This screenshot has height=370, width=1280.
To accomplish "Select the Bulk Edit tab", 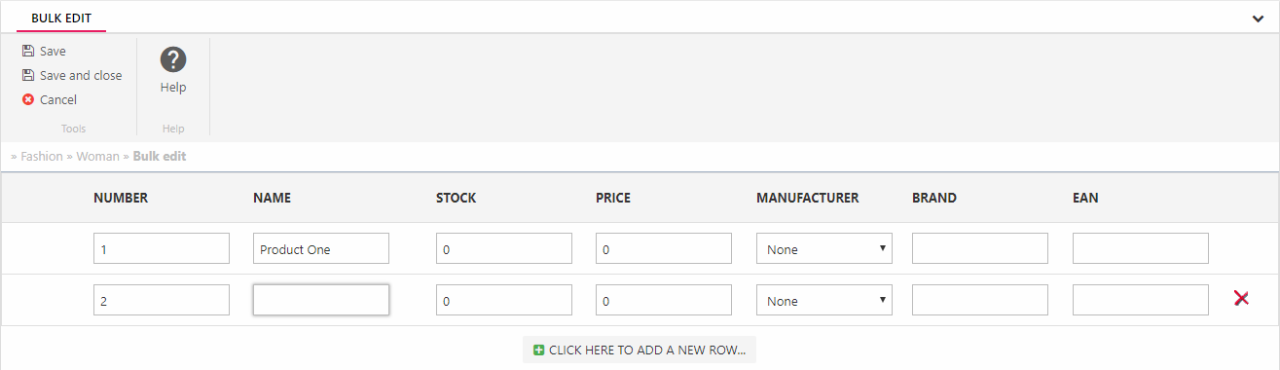I will coord(61,18).
